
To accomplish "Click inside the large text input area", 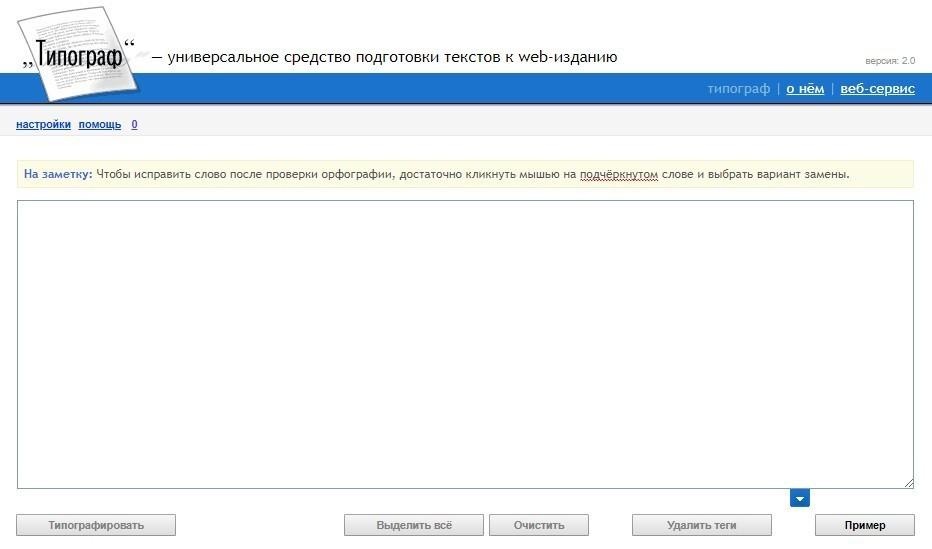I will tap(465, 344).
